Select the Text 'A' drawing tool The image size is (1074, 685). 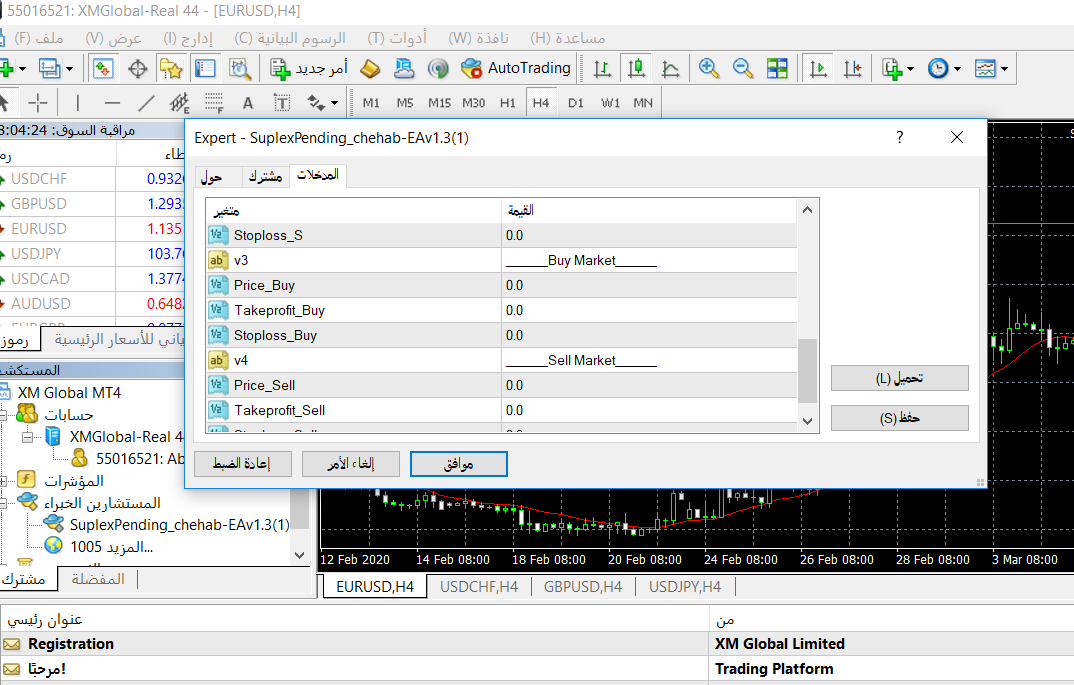[x=248, y=103]
